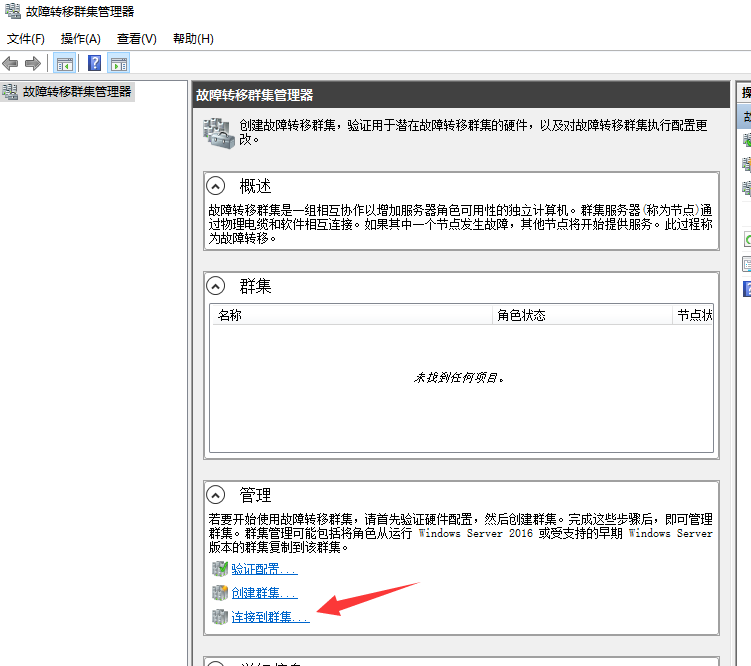Screen dimensions: 751x666
Task: Collapse the 概述 section
Action: [x=215, y=185]
